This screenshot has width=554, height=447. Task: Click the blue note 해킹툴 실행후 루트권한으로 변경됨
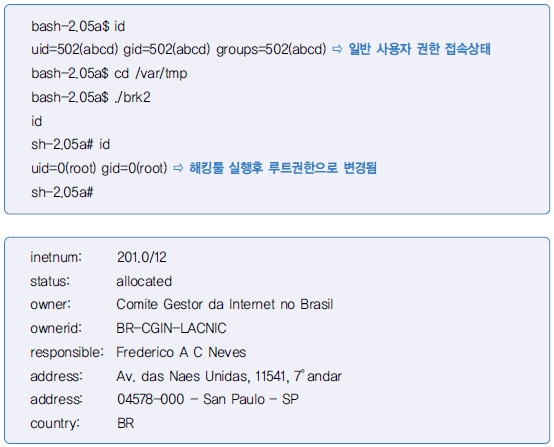tap(283, 167)
